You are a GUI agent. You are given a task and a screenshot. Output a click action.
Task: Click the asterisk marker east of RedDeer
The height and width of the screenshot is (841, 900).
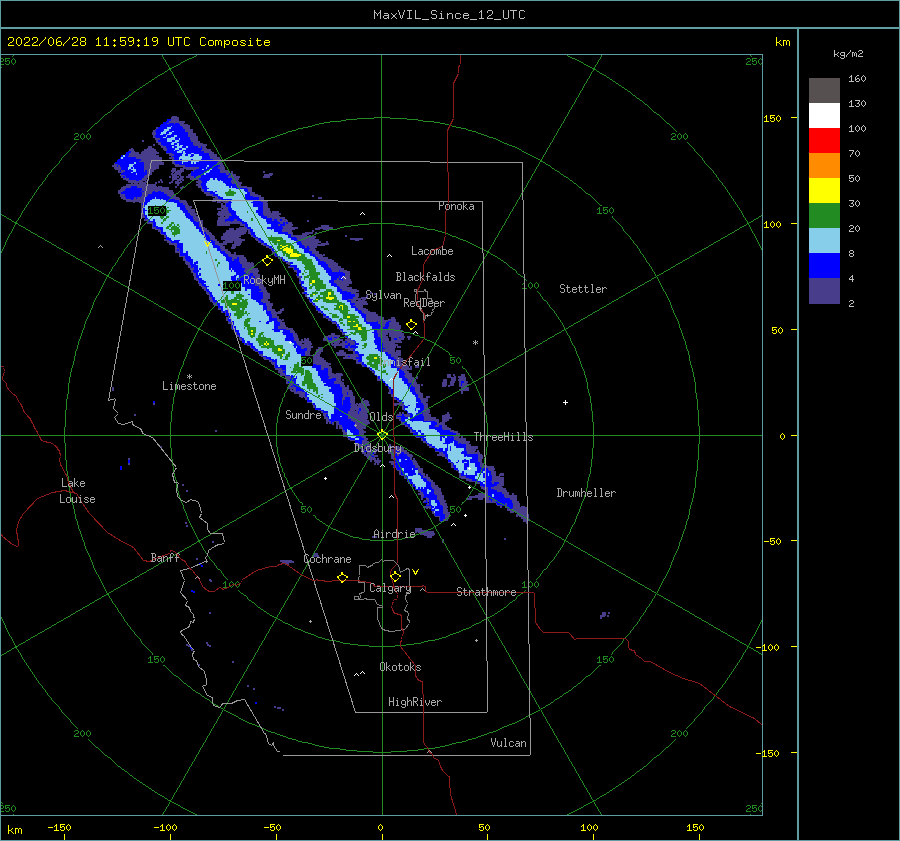pyautogui.click(x=475, y=343)
